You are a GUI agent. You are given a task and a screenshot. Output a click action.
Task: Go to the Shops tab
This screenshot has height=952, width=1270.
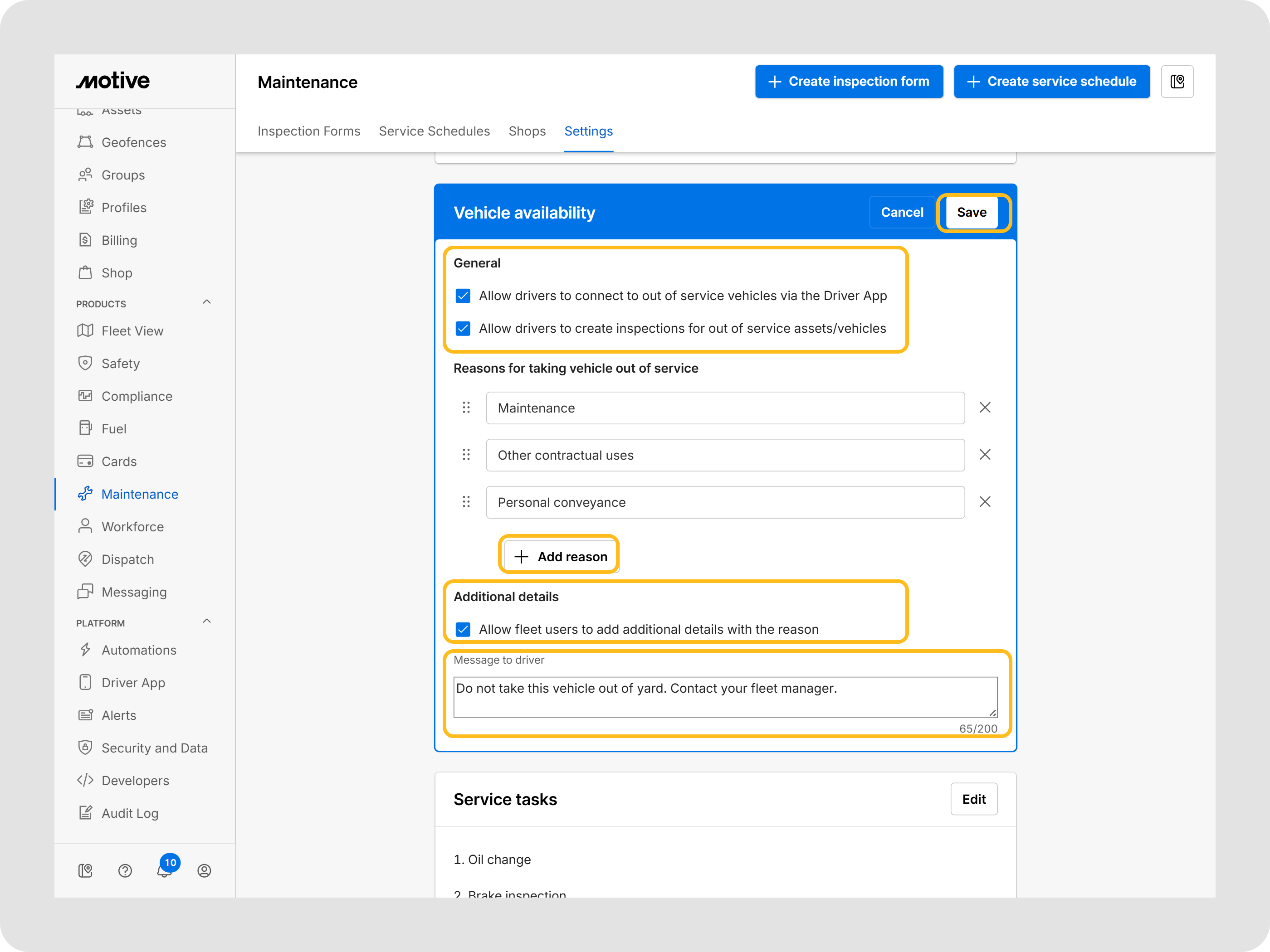pyautogui.click(x=527, y=131)
